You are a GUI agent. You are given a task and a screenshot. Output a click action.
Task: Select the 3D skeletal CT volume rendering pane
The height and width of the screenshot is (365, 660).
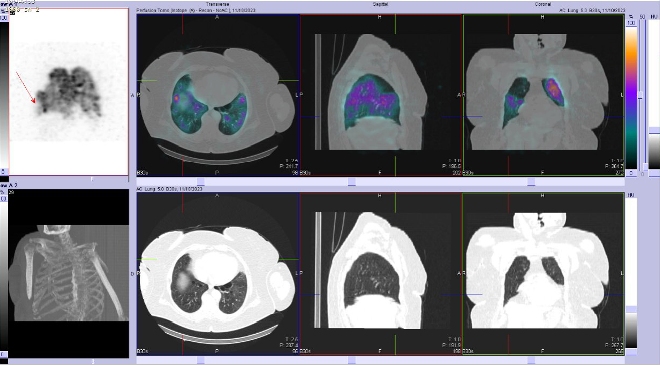69,273
